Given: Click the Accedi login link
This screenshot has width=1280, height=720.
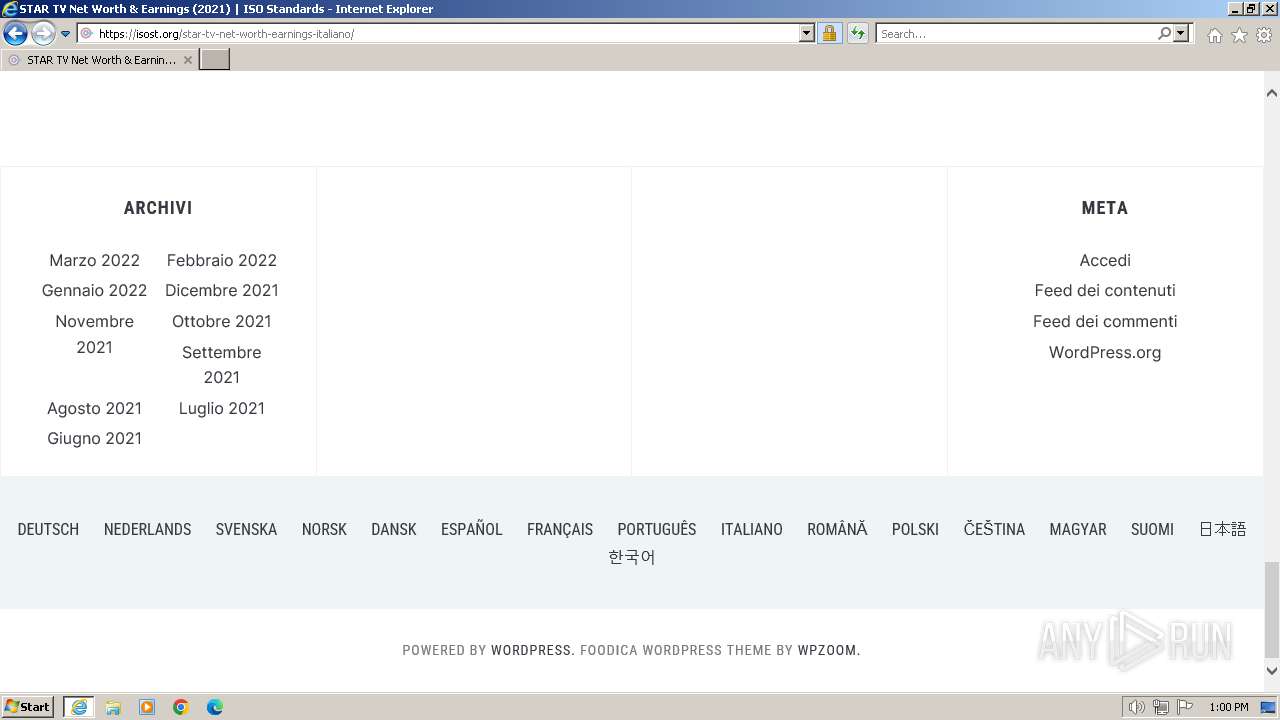Looking at the screenshot, I should point(1105,260).
